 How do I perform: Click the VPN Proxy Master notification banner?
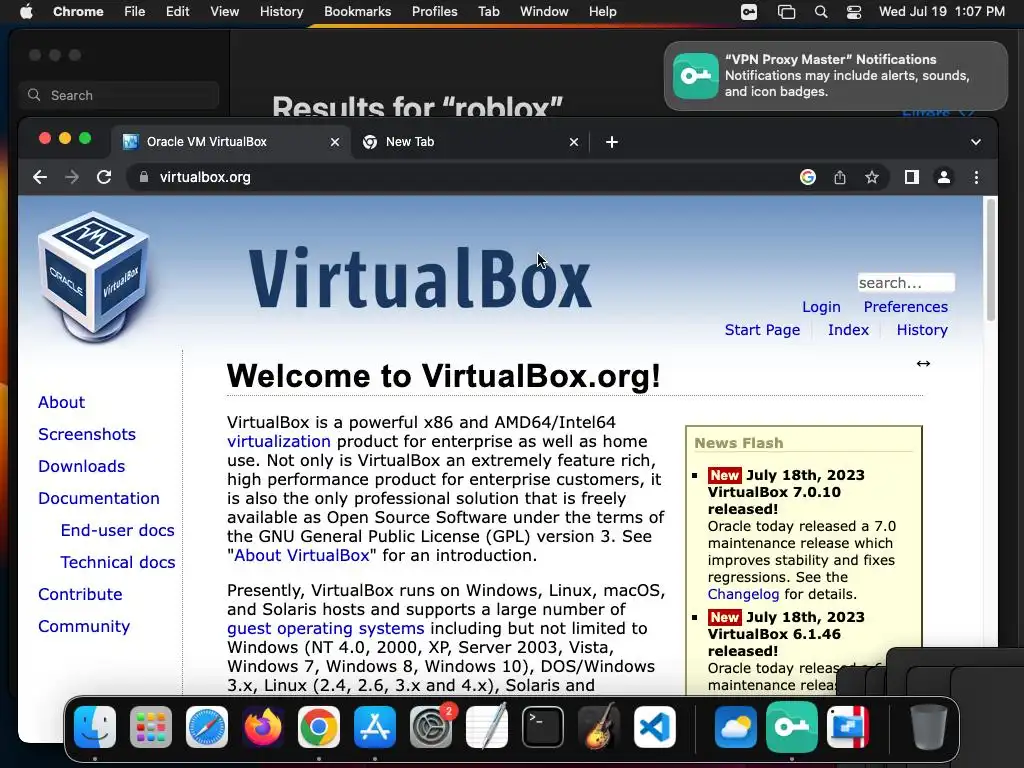click(835, 76)
